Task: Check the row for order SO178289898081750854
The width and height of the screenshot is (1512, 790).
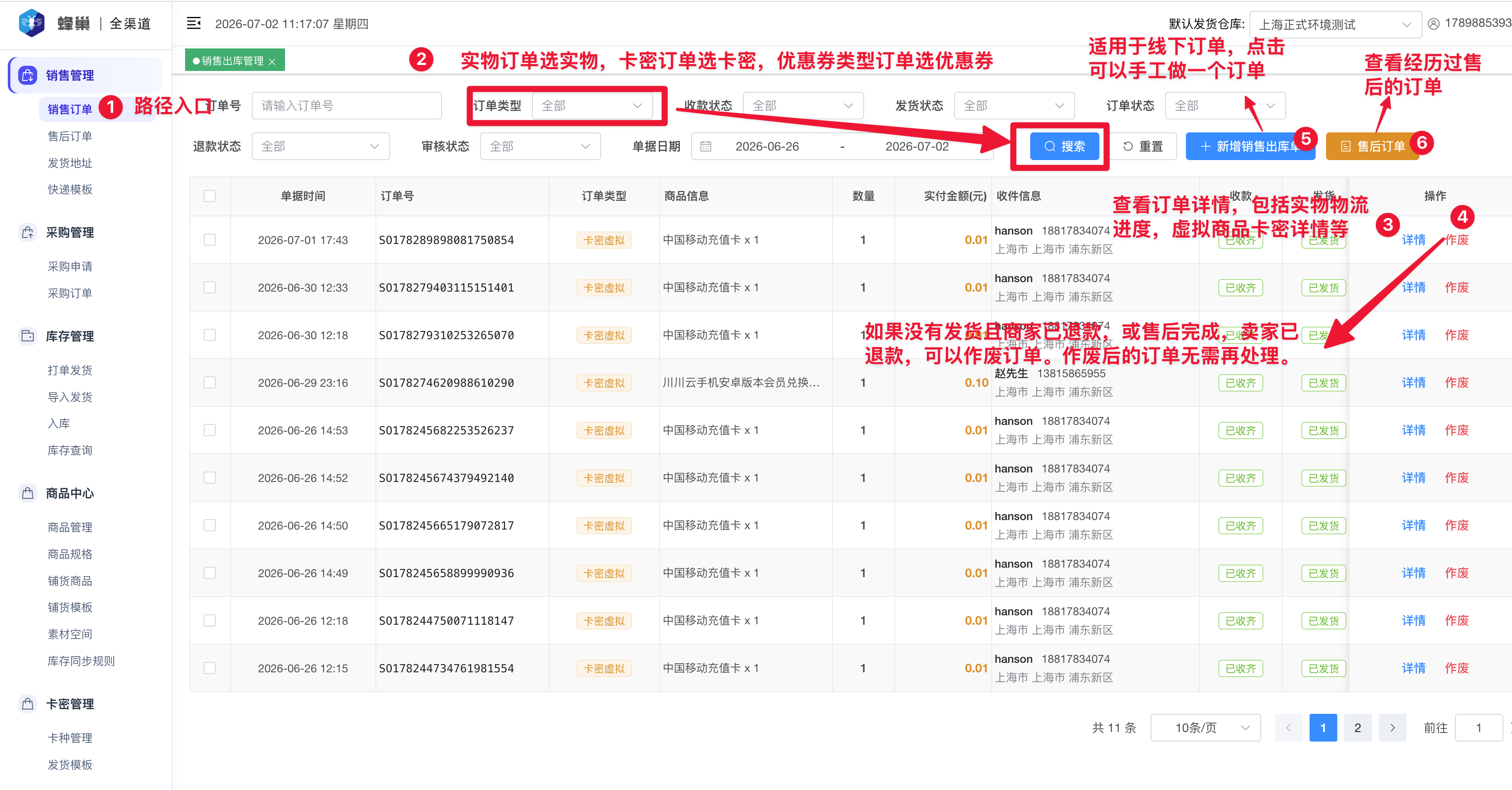Action: point(209,240)
